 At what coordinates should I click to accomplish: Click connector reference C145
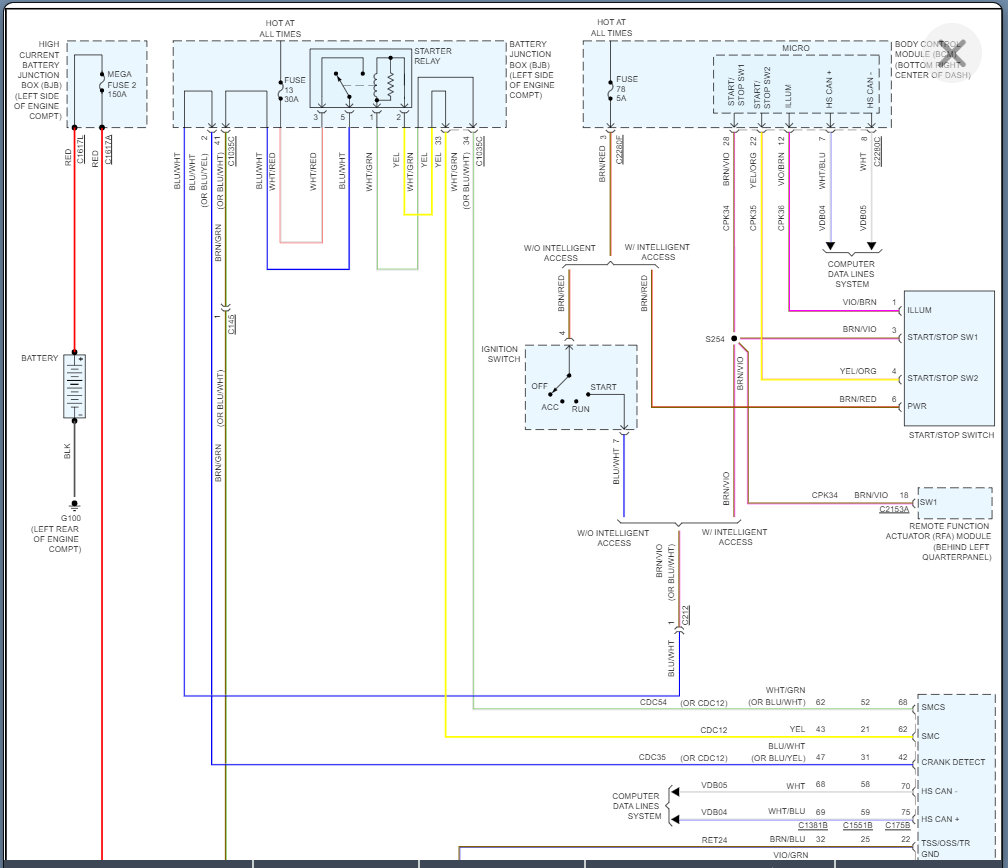pyautogui.click(x=231, y=324)
